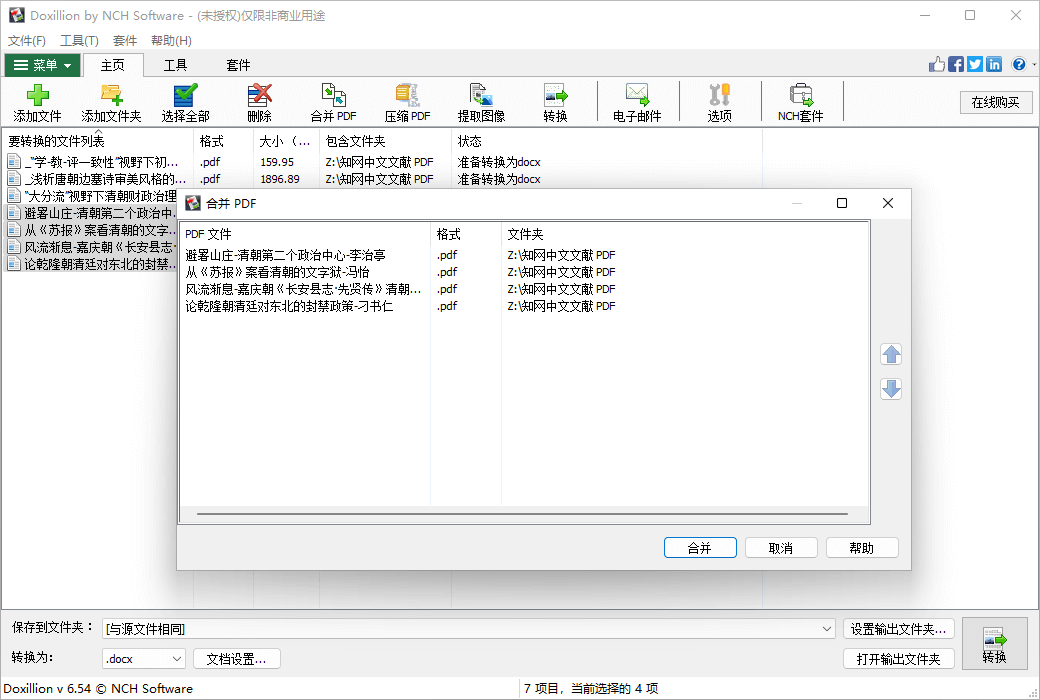Click the Facebook share icon
This screenshot has height=700, width=1040.
click(956, 64)
